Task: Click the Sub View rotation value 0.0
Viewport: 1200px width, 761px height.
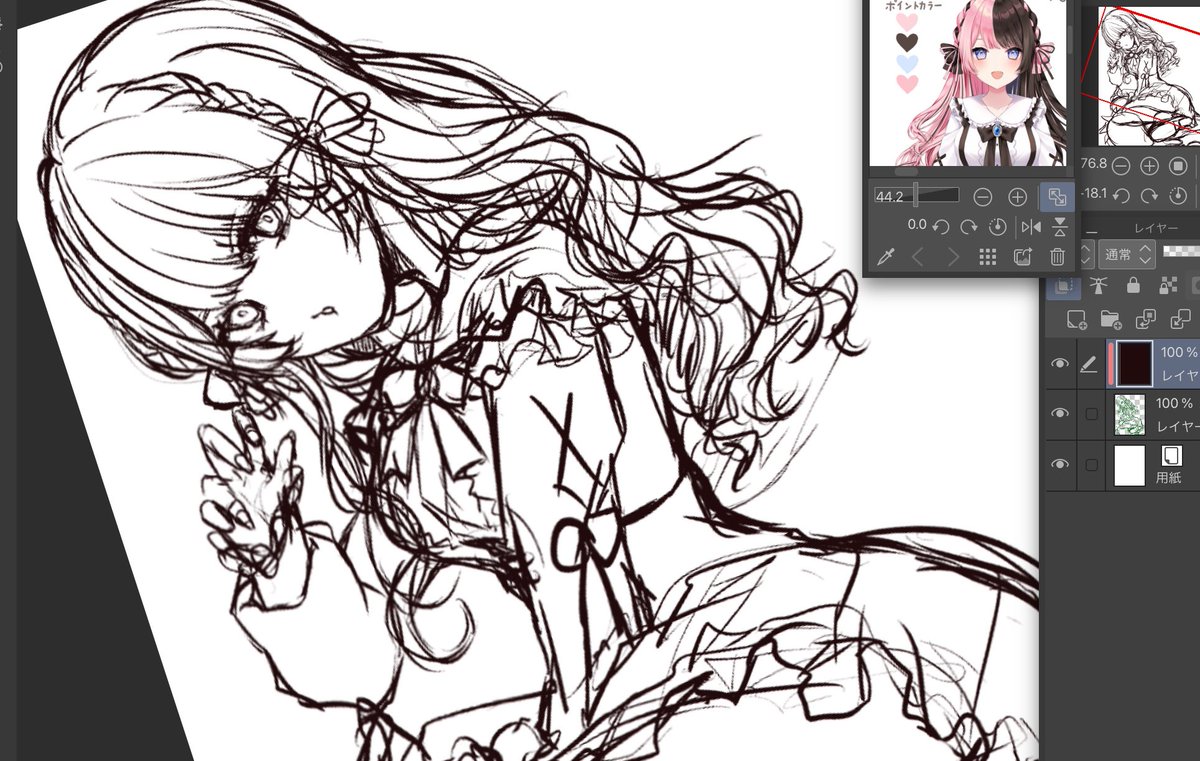Action: (917, 226)
